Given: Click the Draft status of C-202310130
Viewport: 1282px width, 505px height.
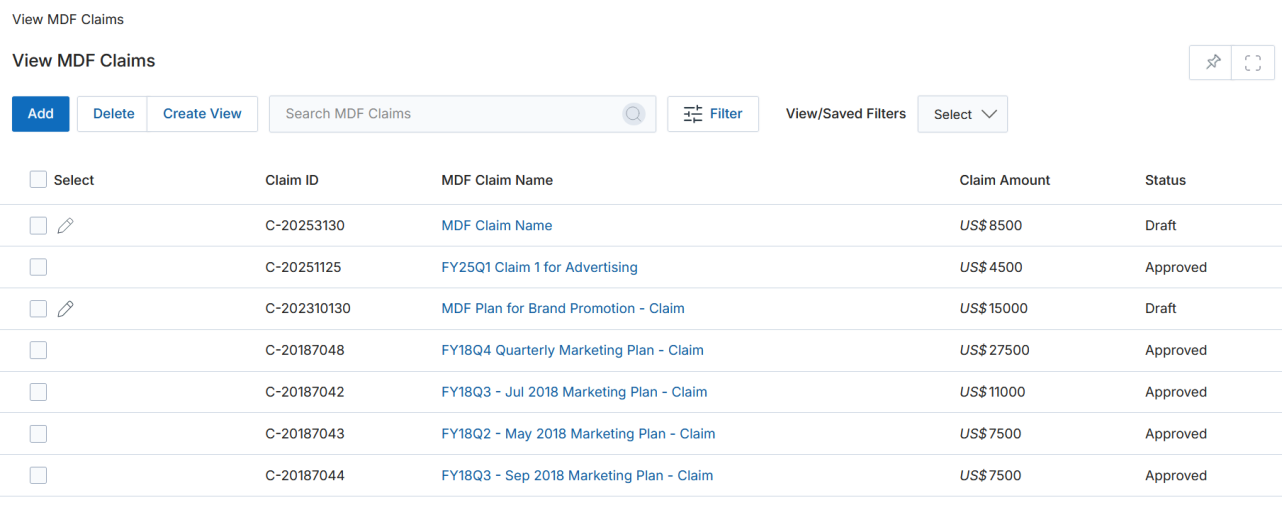Looking at the screenshot, I should coord(1161,309).
